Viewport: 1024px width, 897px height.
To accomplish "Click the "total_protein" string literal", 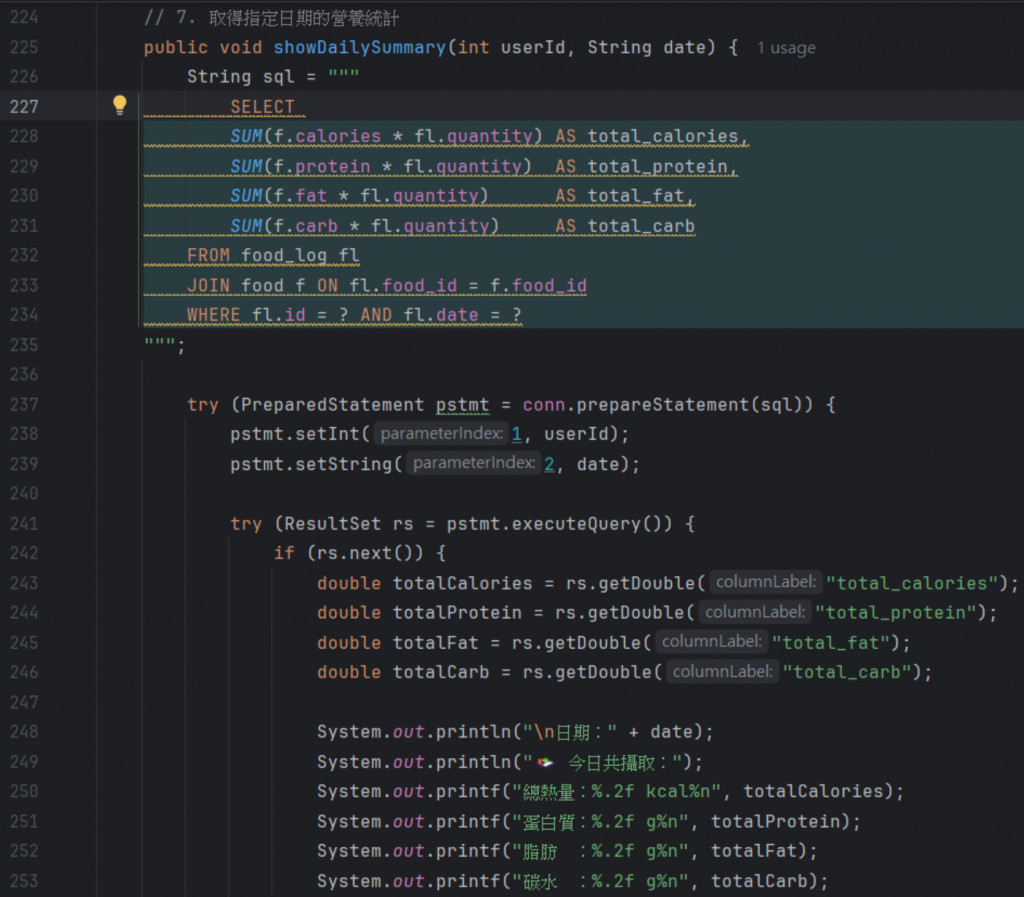I will pyautogui.click(x=896, y=612).
